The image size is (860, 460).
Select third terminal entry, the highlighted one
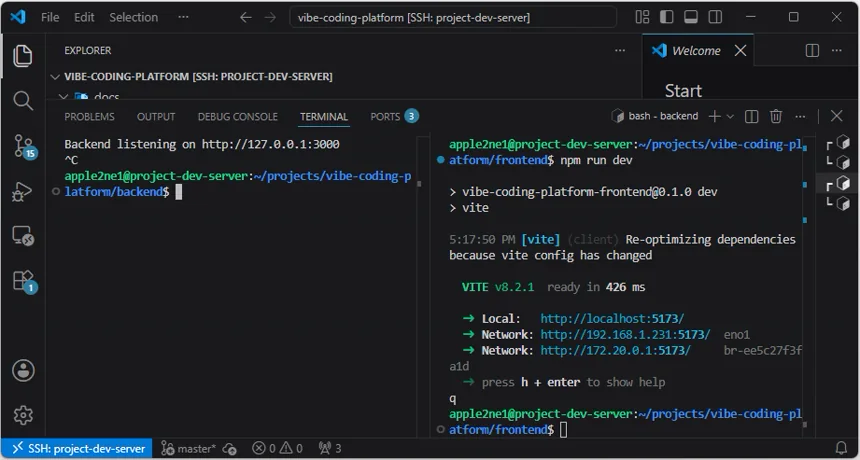point(838,184)
